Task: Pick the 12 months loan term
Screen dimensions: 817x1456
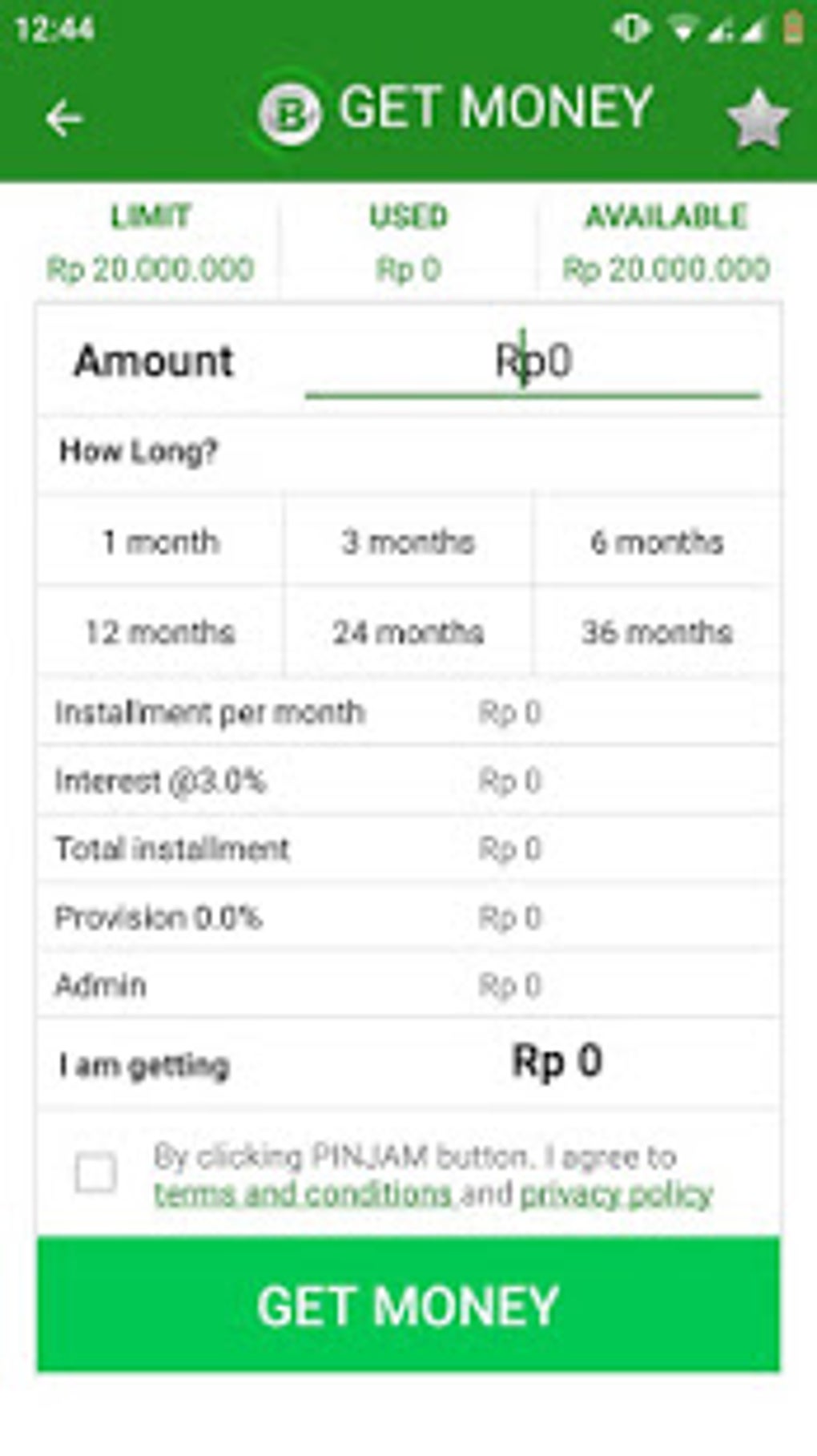Action: tap(160, 632)
